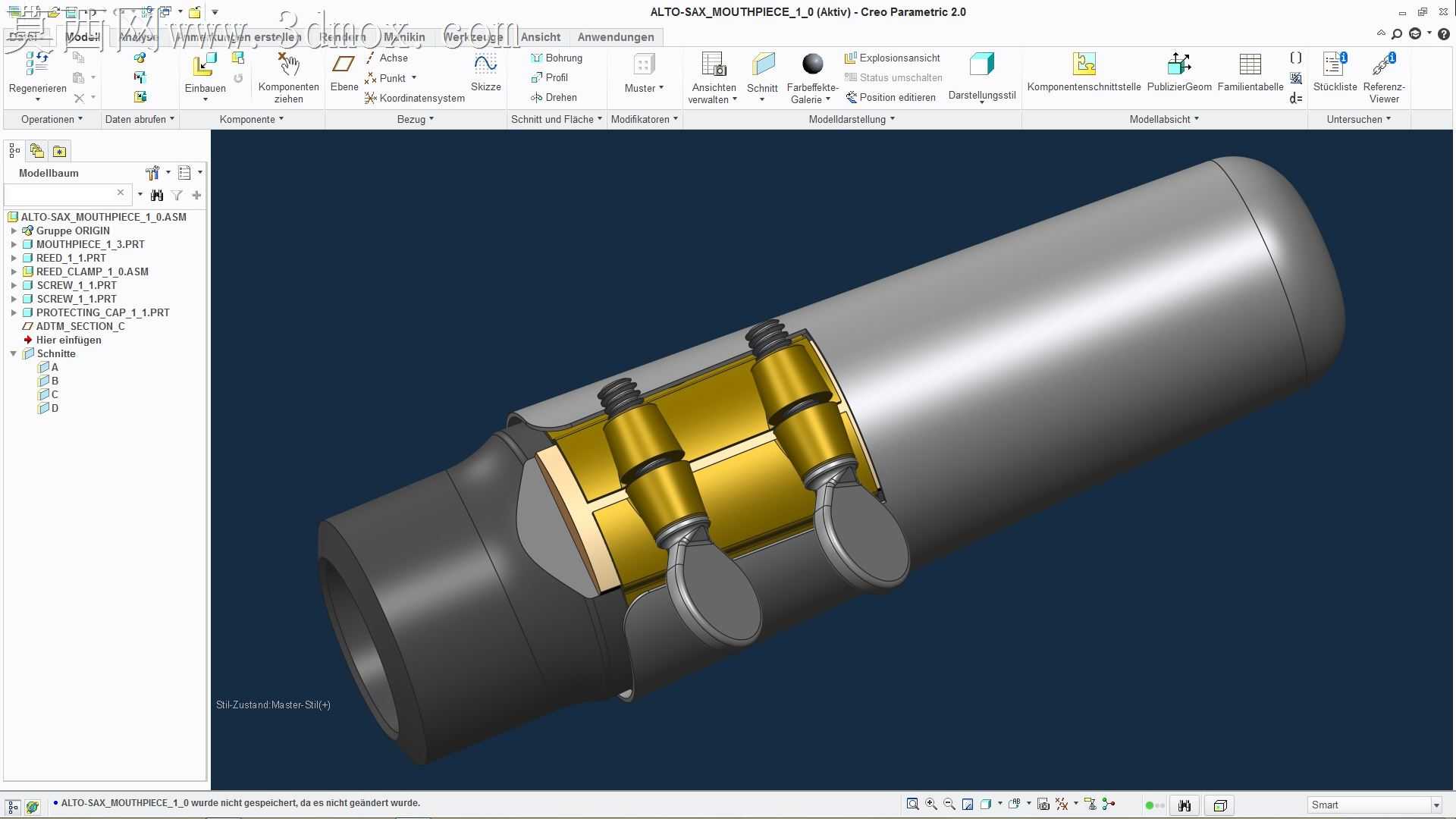
Task: Click the Komponentenschnittstelle icon
Action: coord(1084,64)
